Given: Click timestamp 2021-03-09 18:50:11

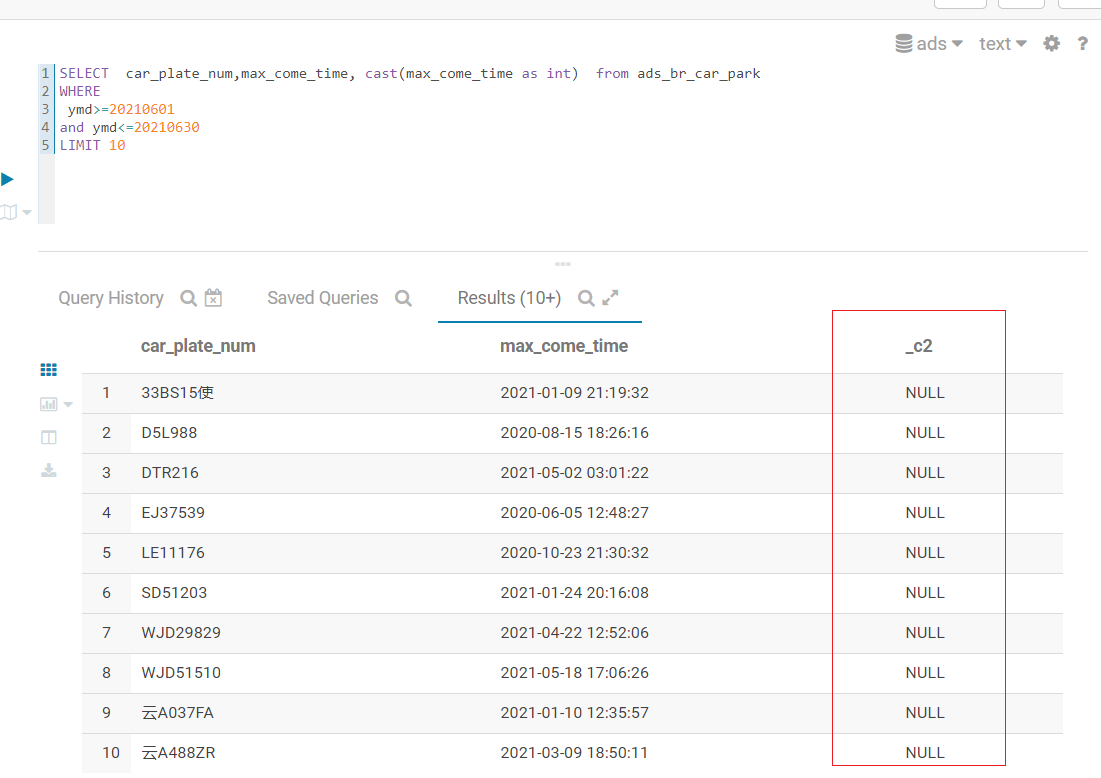Looking at the screenshot, I should tap(574, 753).
